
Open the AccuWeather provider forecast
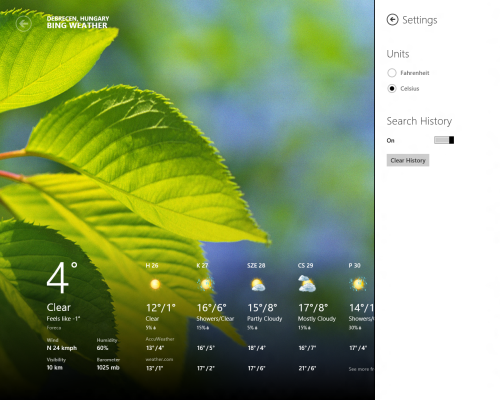(x=160, y=339)
